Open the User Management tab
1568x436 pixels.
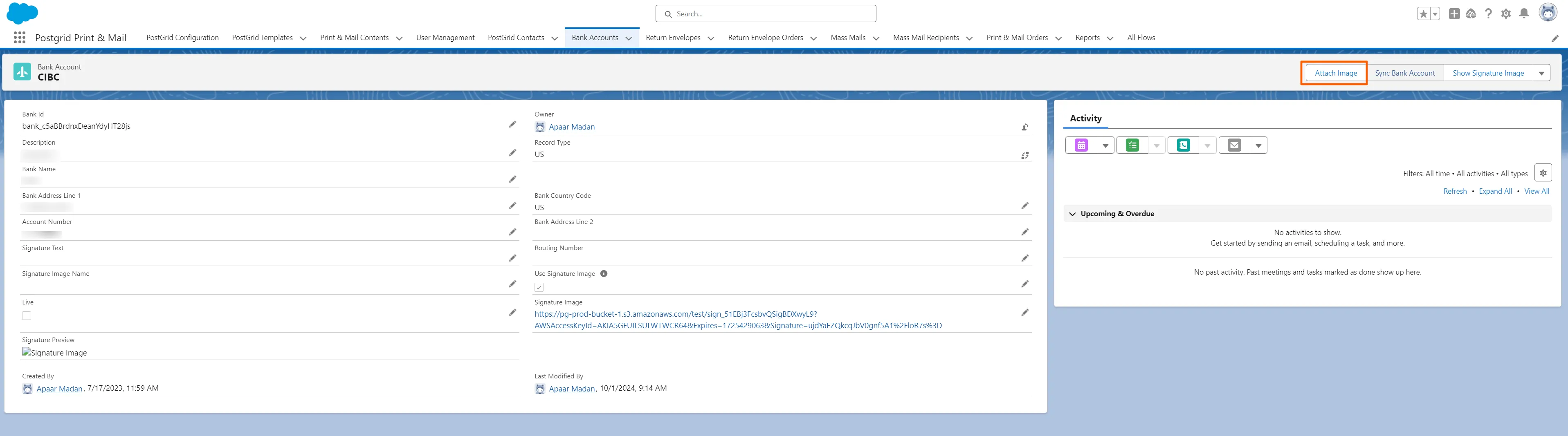(445, 38)
